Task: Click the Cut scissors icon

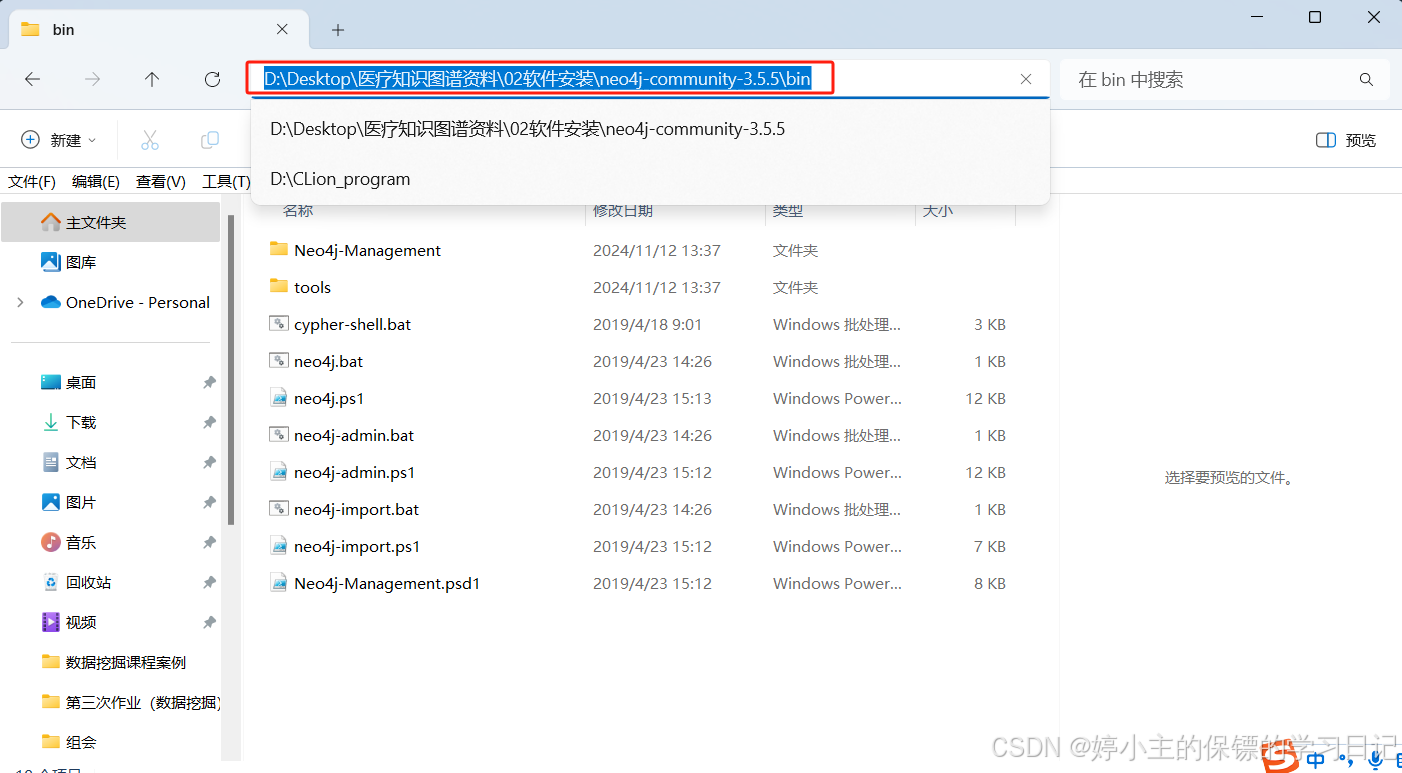Action: (150, 140)
